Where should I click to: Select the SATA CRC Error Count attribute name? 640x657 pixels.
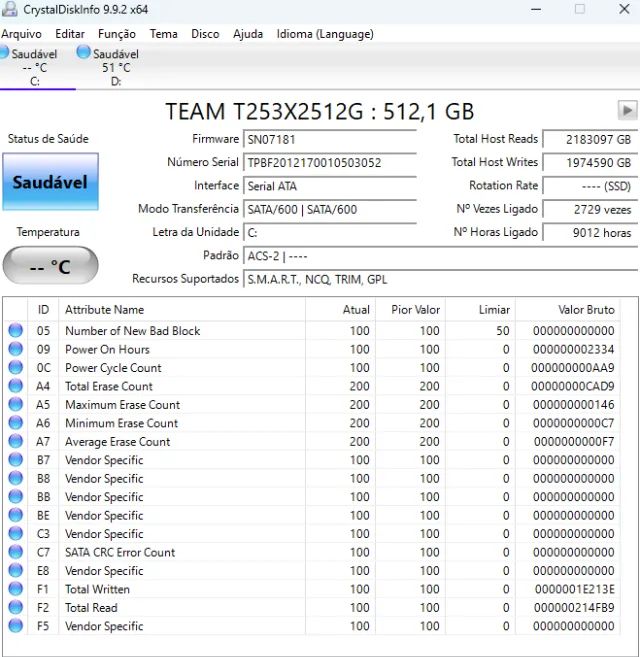click(x=120, y=552)
